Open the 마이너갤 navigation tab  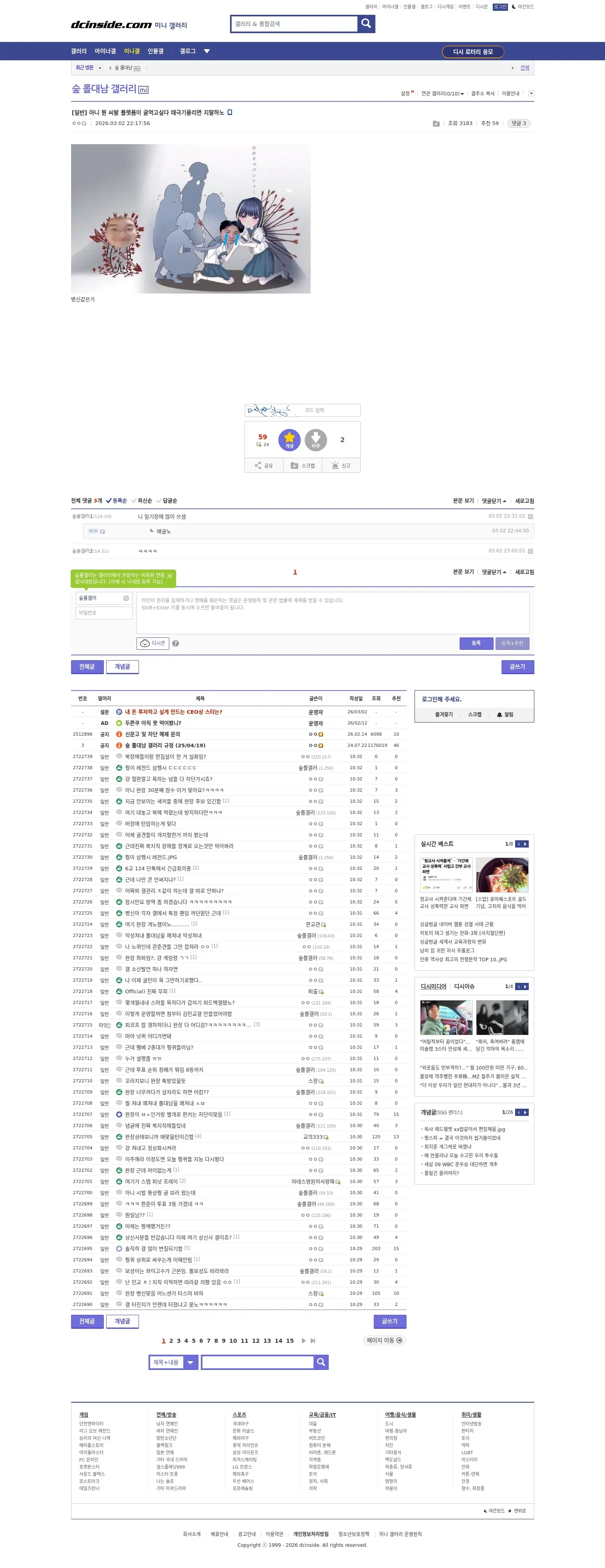105,51
